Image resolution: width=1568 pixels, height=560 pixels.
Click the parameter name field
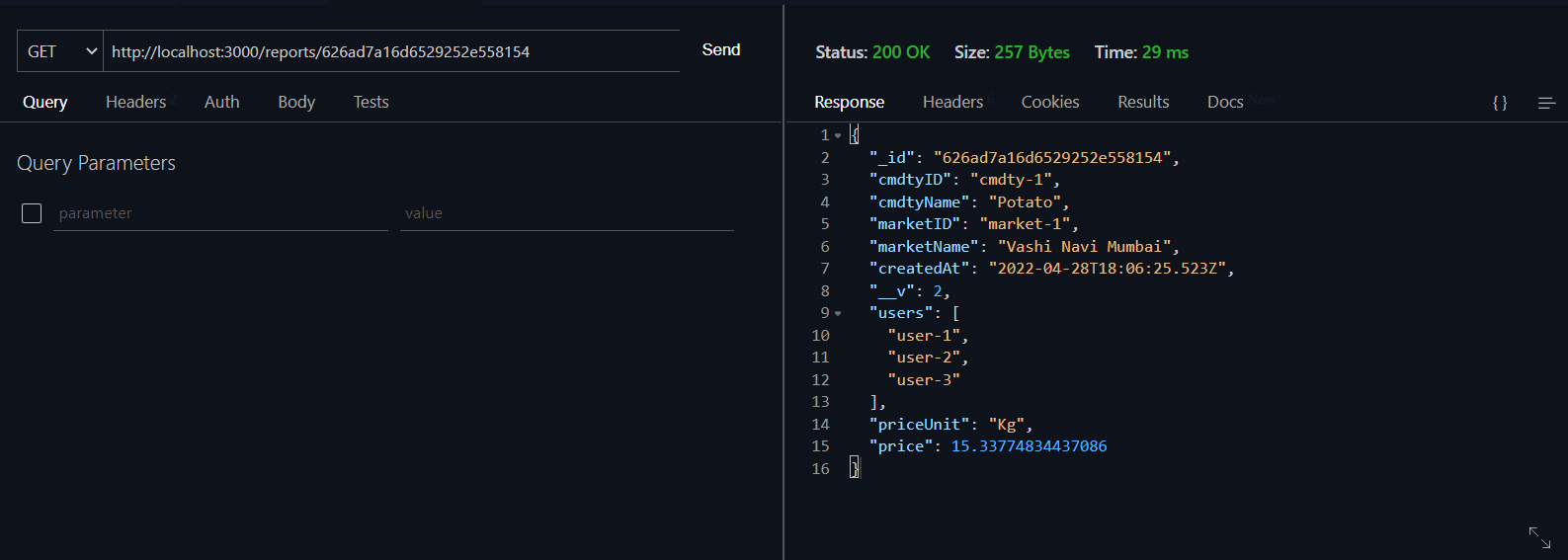(220, 213)
